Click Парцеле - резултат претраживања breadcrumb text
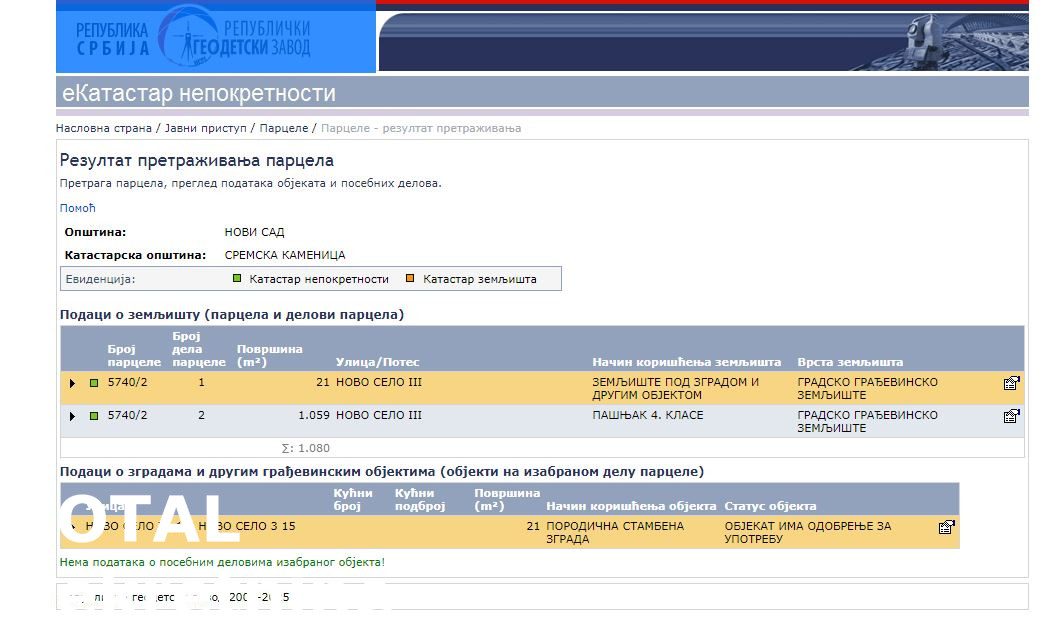 [421, 128]
